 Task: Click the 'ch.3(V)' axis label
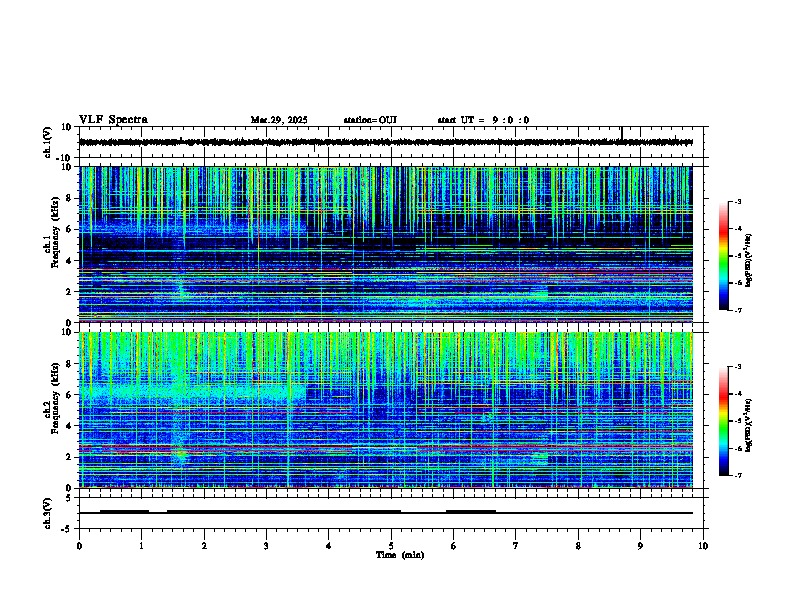pyautogui.click(x=48, y=513)
